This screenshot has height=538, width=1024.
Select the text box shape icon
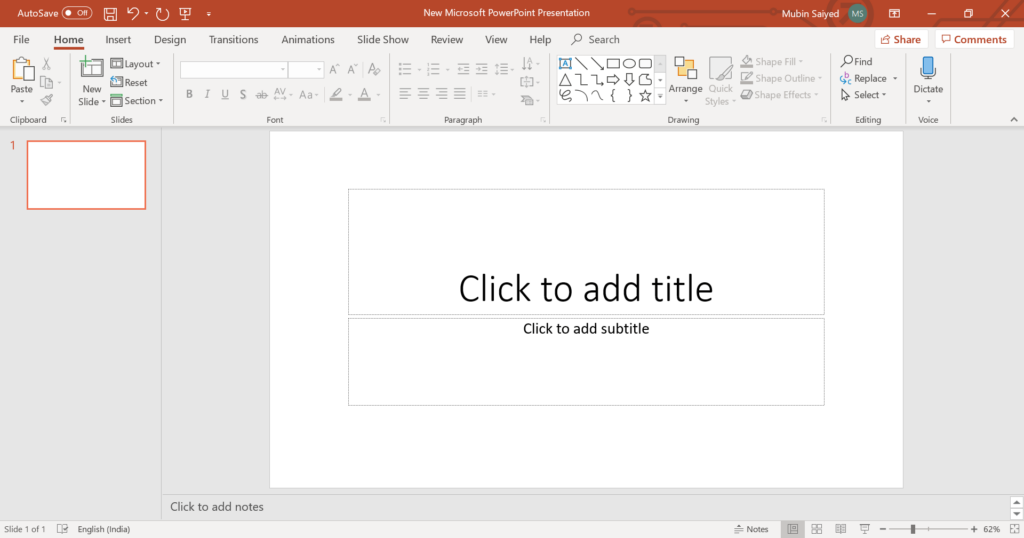pyautogui.click(x=565, y=63)
